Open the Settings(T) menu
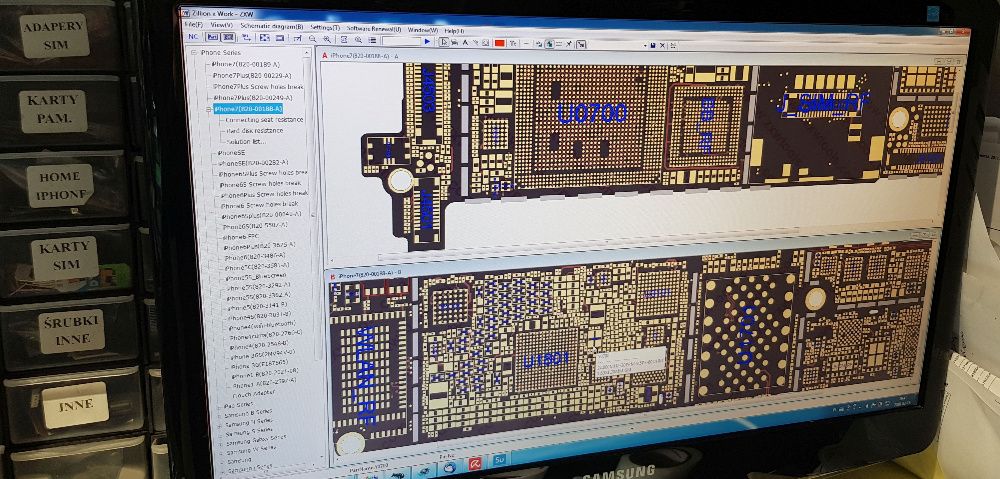1000x479 pixels. 325,27
